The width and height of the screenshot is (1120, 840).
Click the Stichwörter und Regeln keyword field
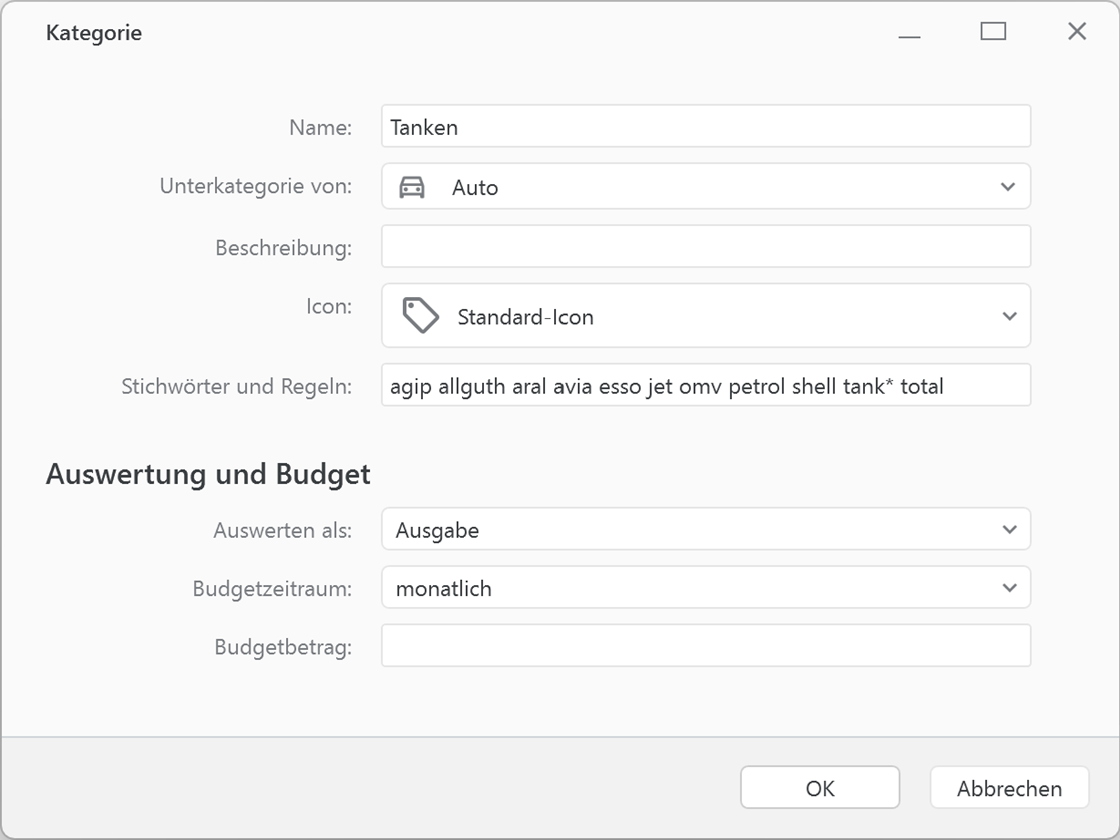click(x=705, y=385)
